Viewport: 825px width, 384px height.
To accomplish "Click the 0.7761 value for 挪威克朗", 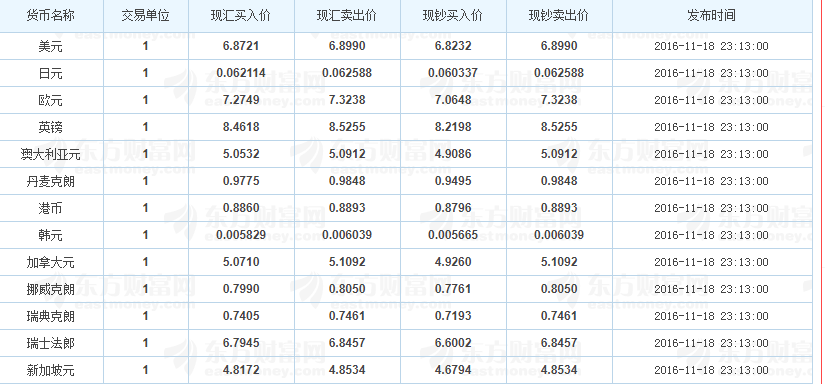I will [x=453, y=289].
